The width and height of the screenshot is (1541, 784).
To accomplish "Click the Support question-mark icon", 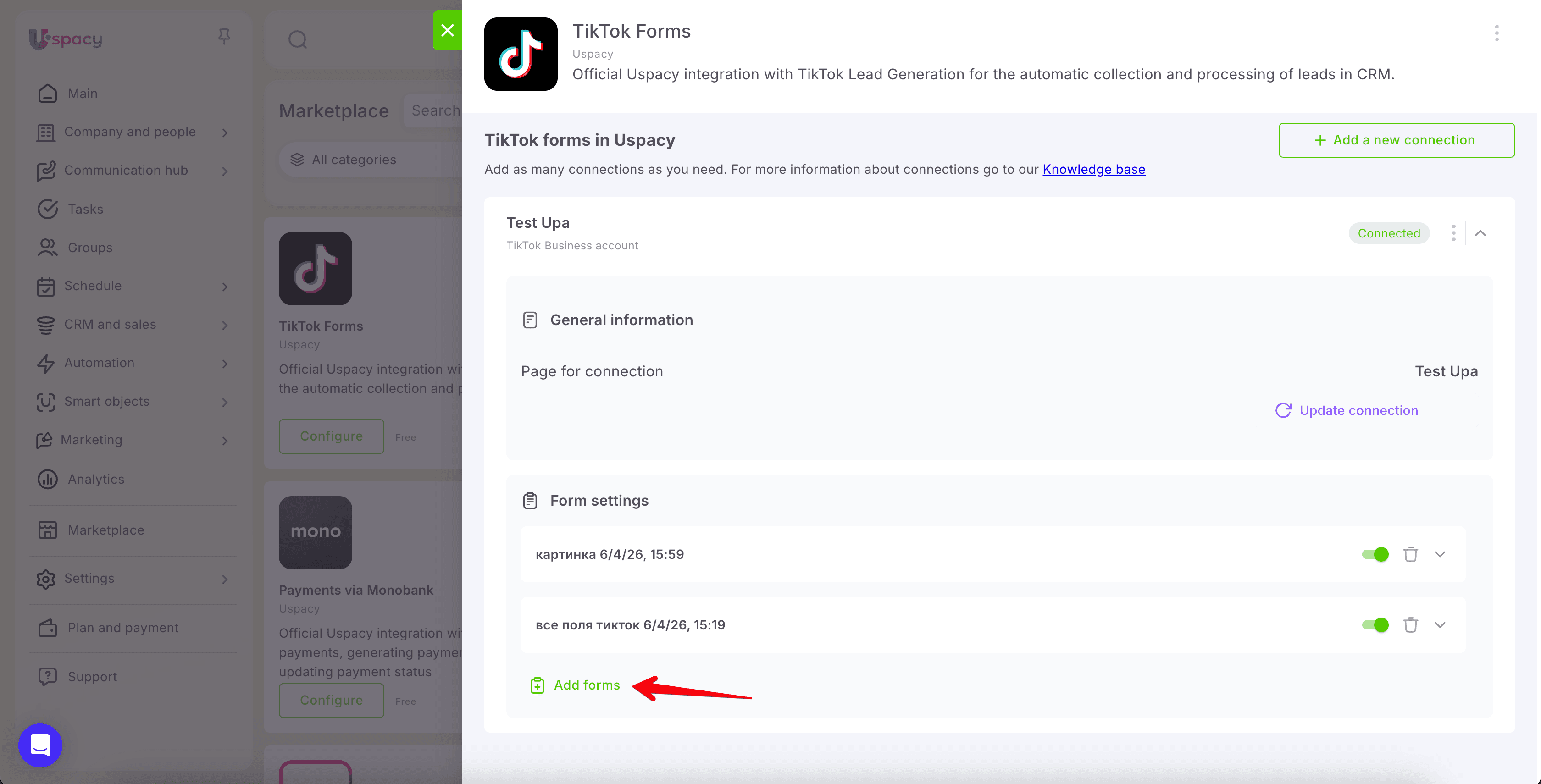I will [47, 676].
